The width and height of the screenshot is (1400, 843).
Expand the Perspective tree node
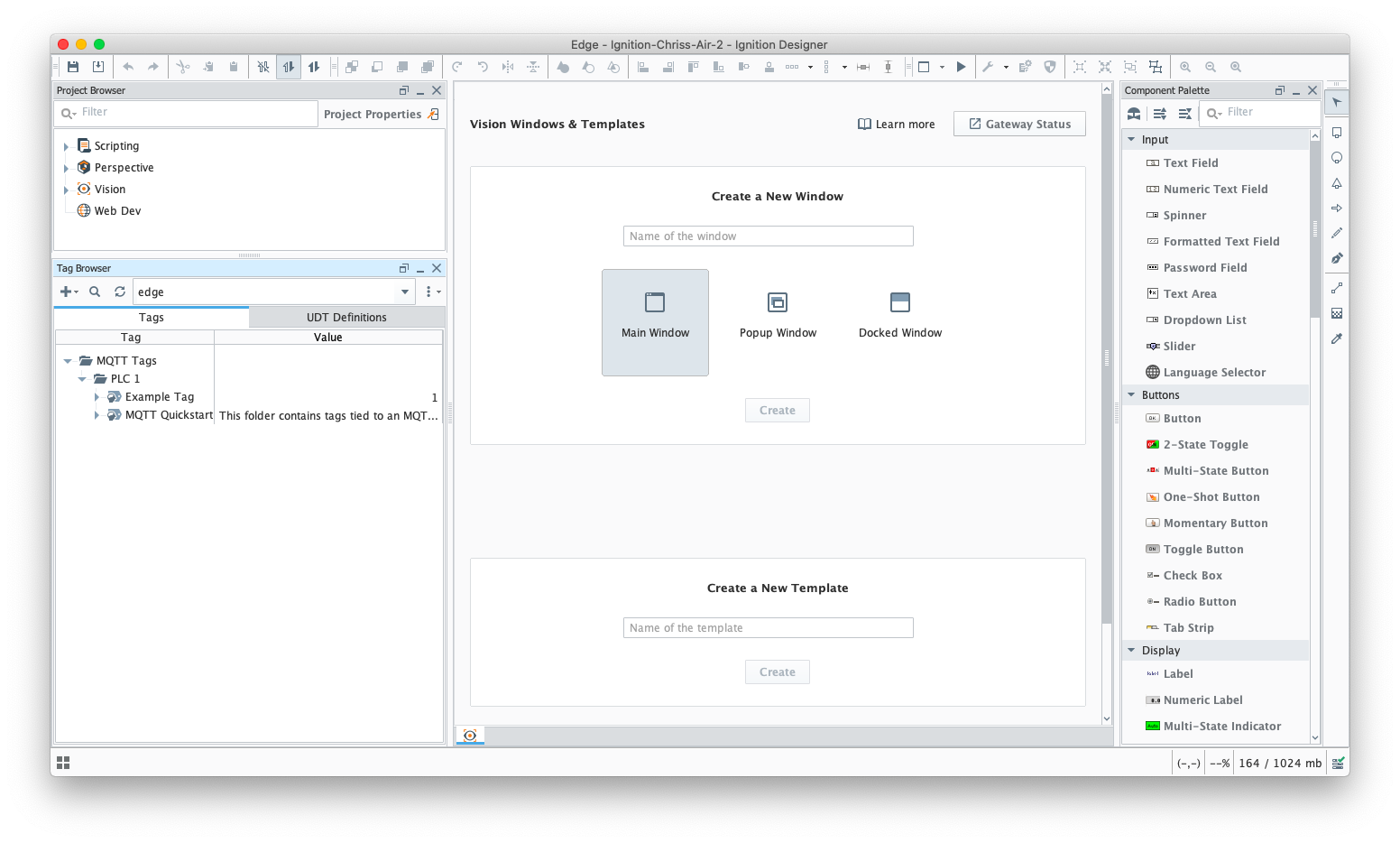pos(66,168)
